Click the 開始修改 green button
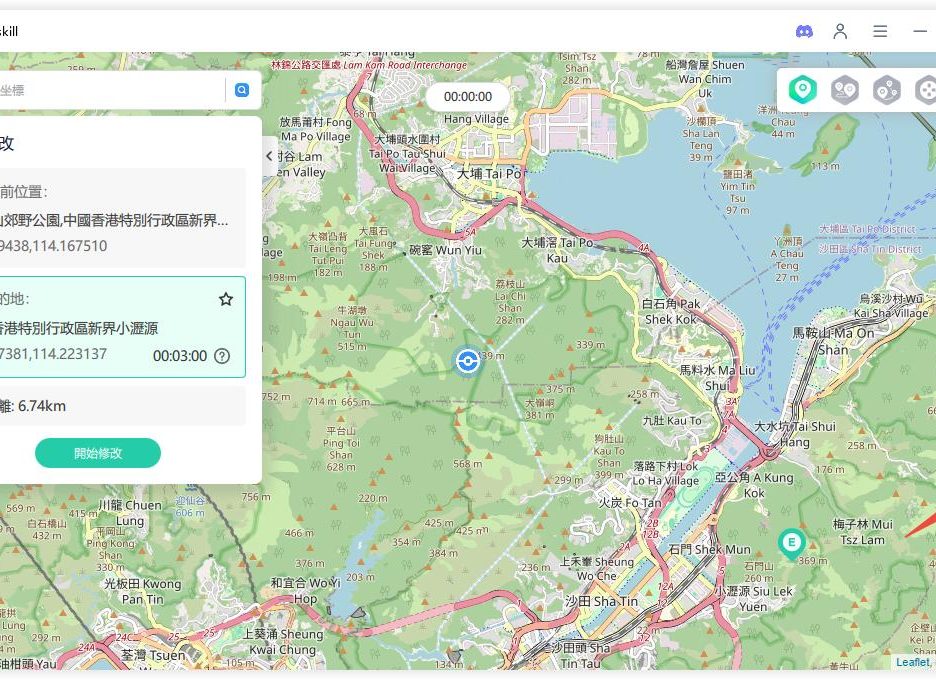936x680 pixels. pyautogui.click(x=98, y=453)
